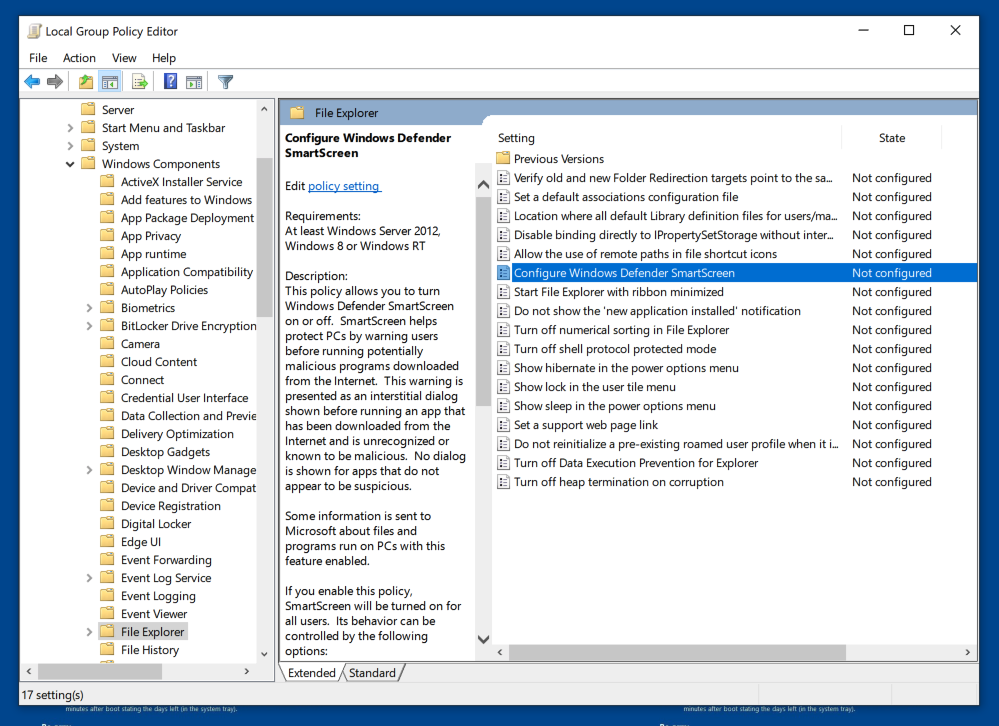Image resolution: width=999 pixels, height=726 pixels.
Task: Select 'Turn off shell protocol protected mode' setting
Action: click(x=614, y=349)
